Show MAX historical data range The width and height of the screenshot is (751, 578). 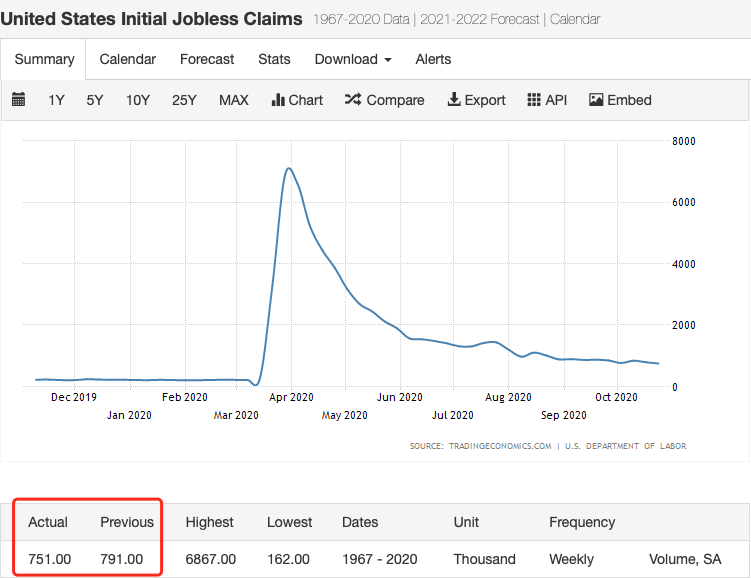tap(234, 100)
